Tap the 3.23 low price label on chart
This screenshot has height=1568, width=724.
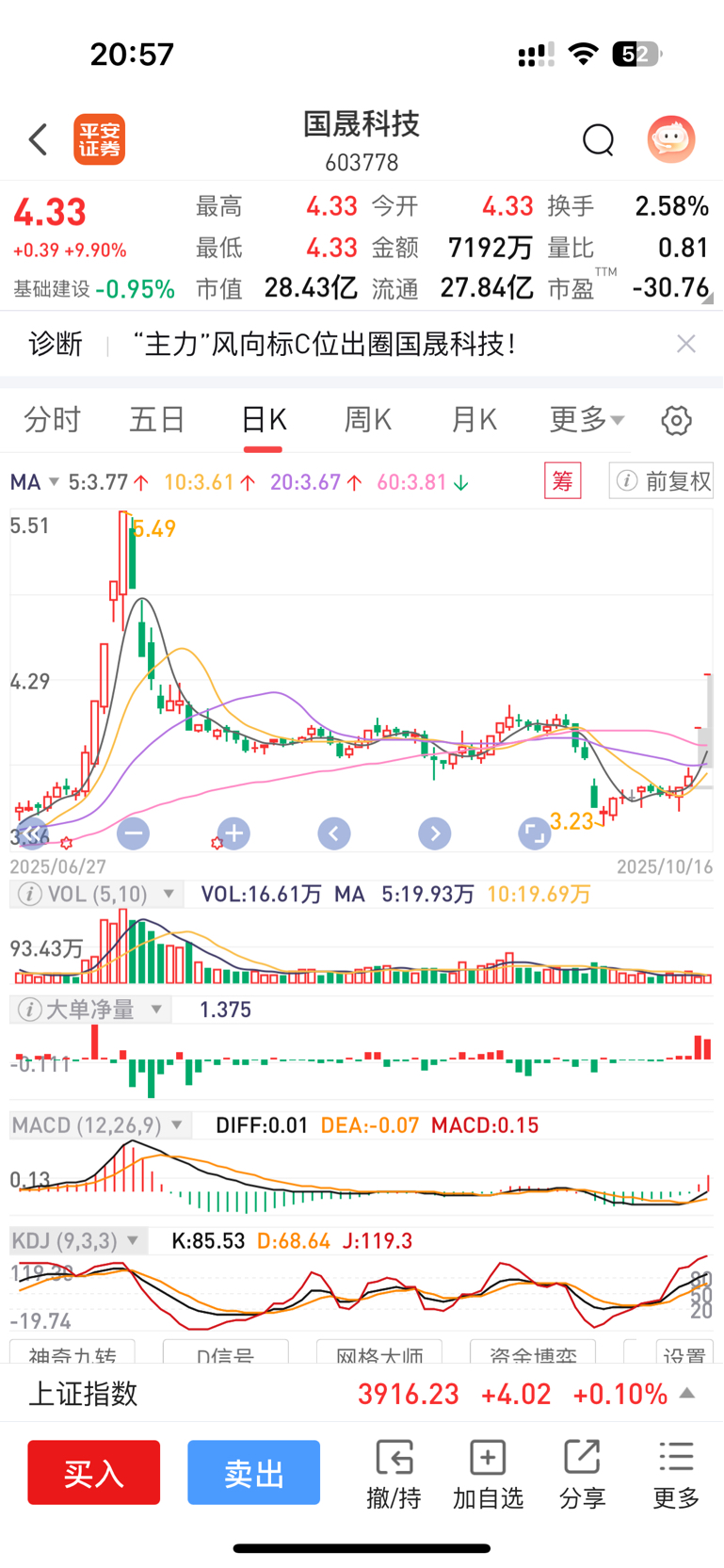[x=571, y=821]
